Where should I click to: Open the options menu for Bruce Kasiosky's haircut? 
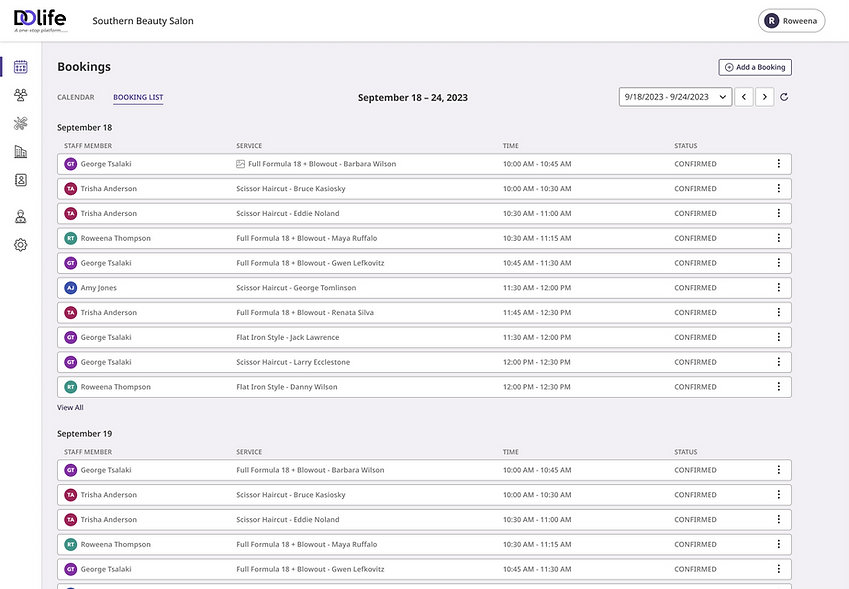point(778,188)
